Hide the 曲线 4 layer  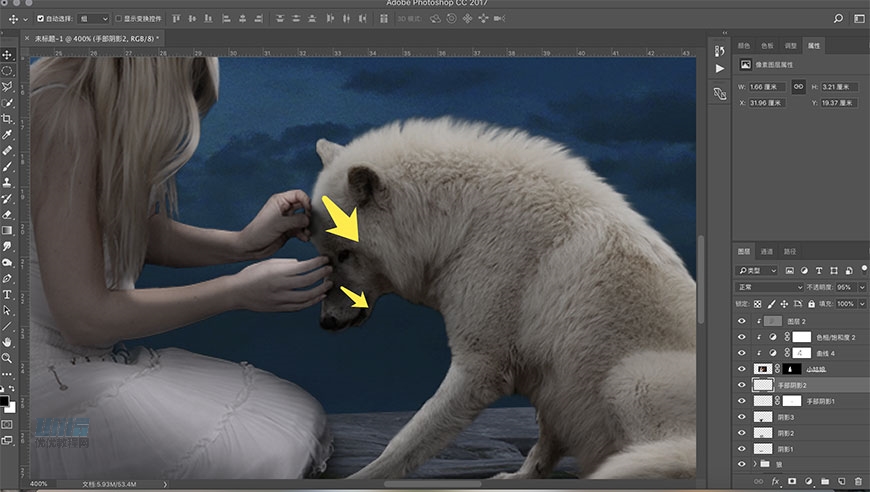[x=742, y=353]
